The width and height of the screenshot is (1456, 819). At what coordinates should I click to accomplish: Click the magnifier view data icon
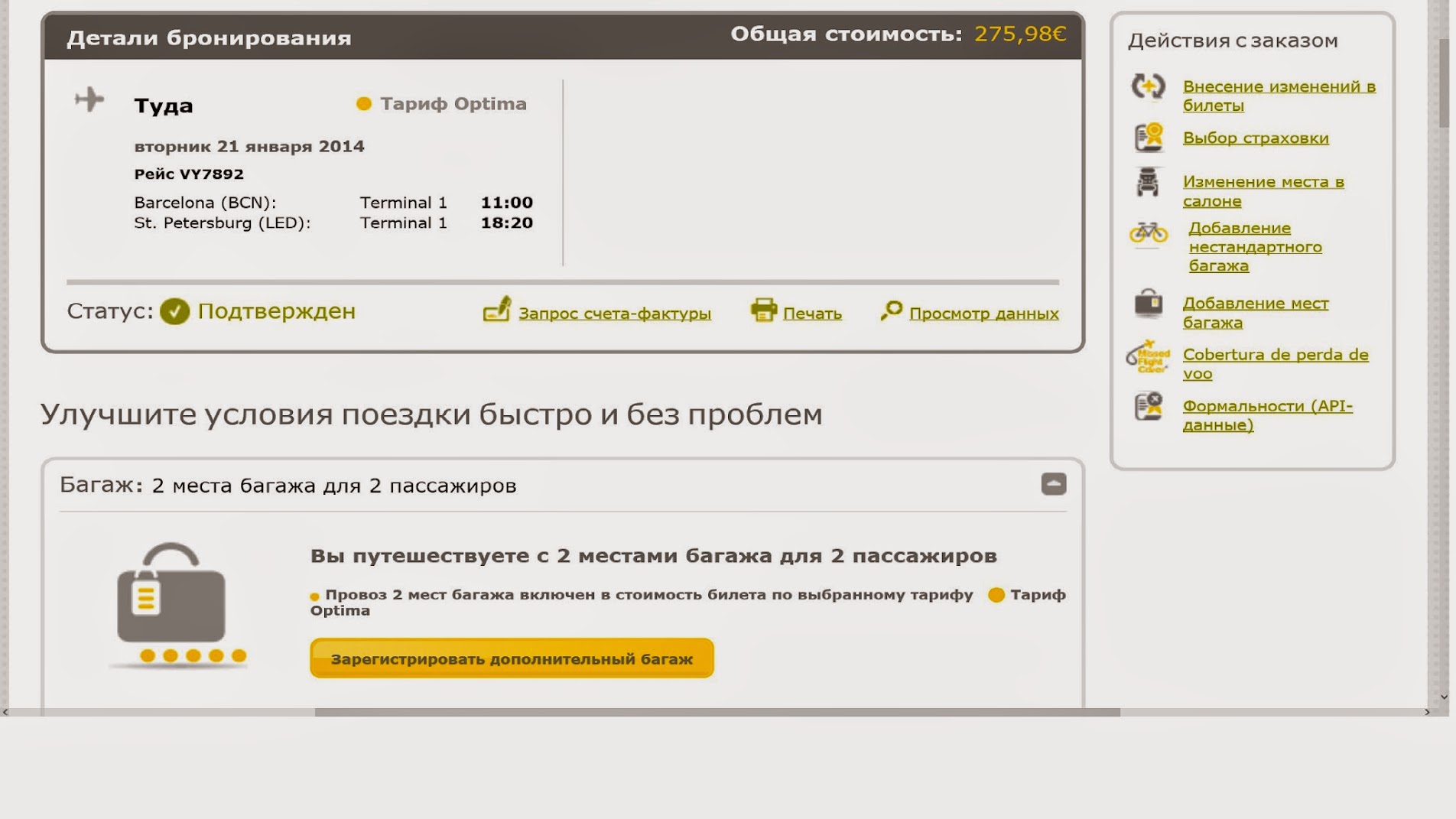coord(891,310)
